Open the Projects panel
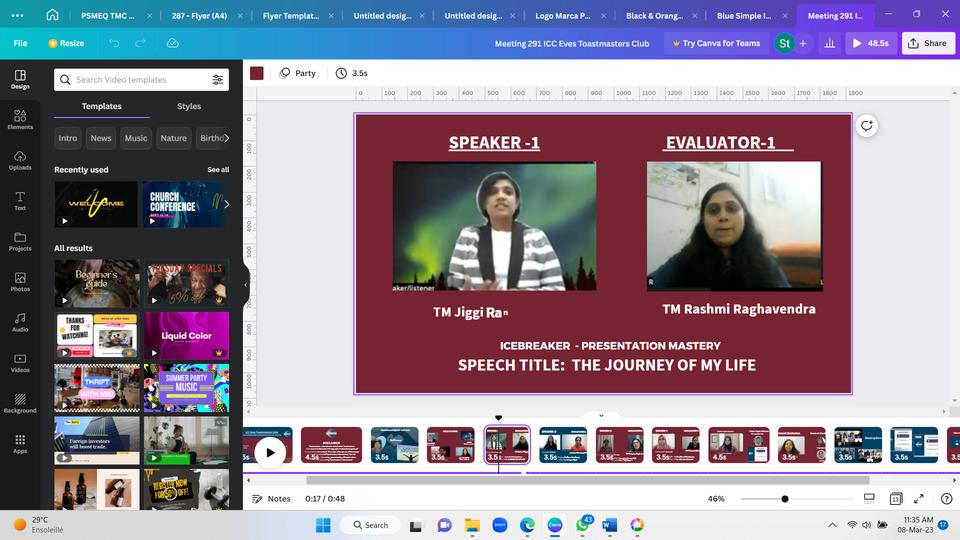This screenshot has height=540, width=960. [20, 241]
